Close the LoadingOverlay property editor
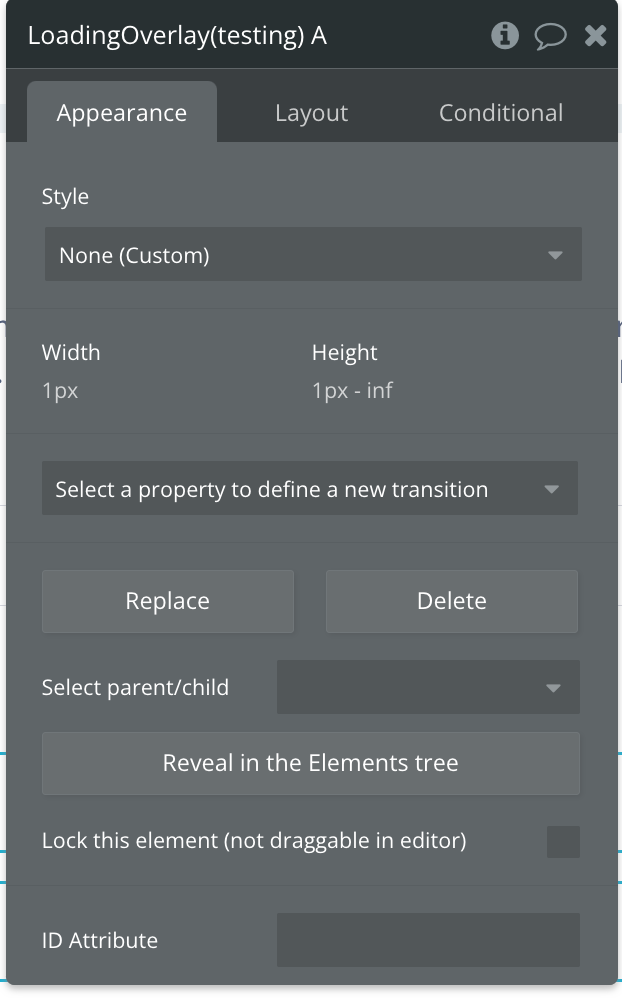This screenshot has height=998, width=622. click(595, 36)
